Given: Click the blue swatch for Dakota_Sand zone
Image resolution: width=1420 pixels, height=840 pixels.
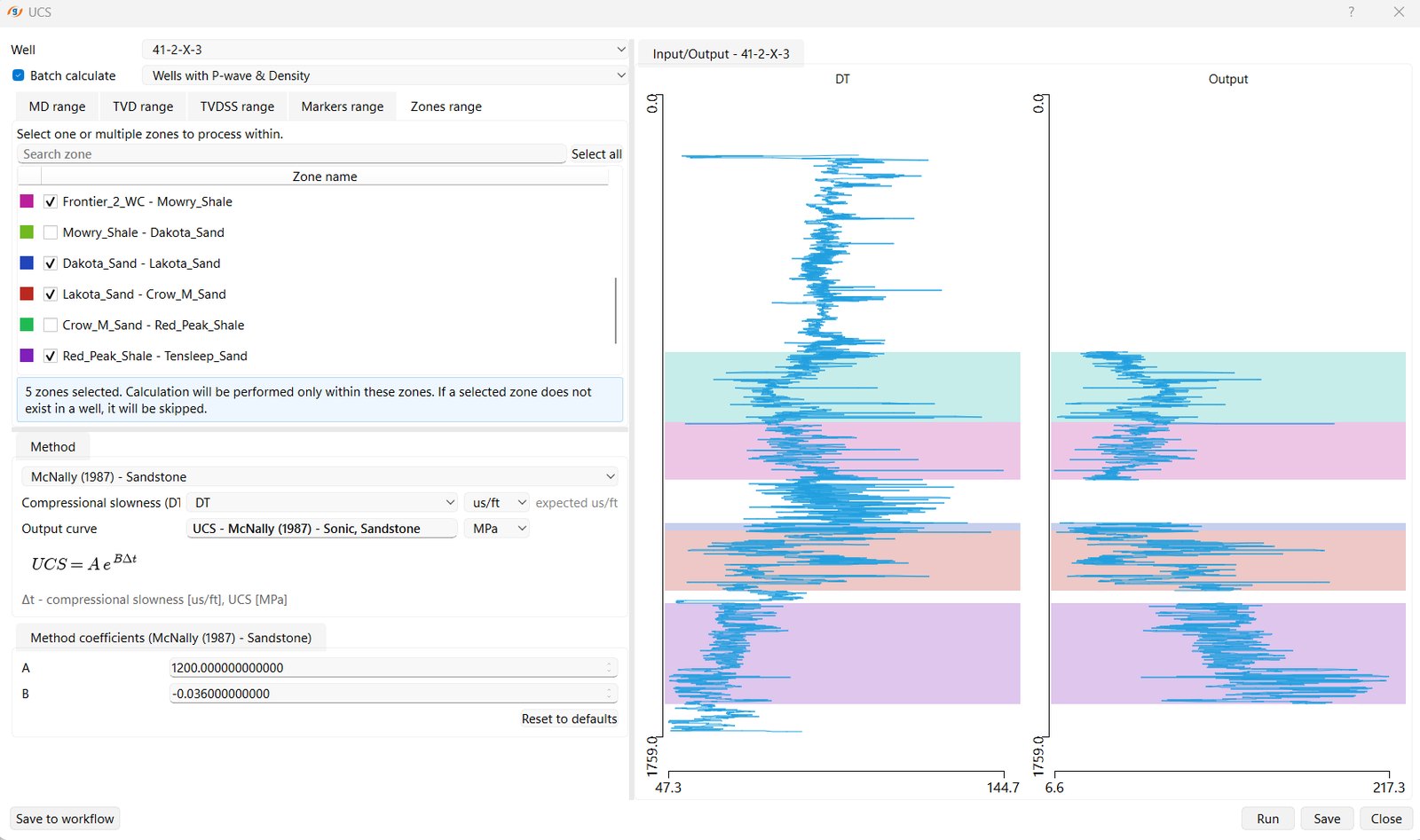Looking at the screenshot, I should tap(27, 263).
